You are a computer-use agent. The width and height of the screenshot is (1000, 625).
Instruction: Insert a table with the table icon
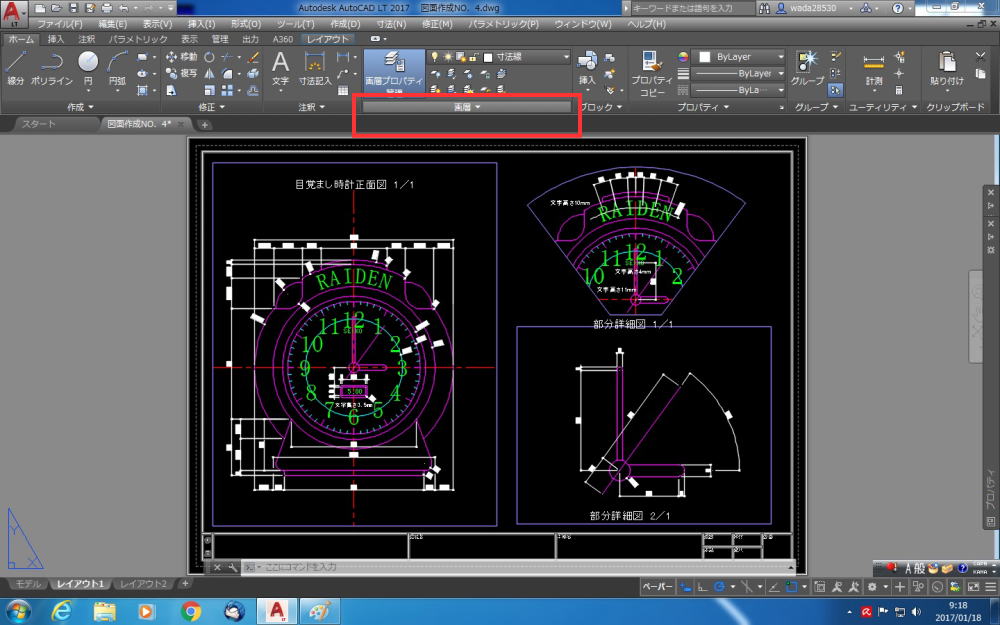[x=343, y=90]
